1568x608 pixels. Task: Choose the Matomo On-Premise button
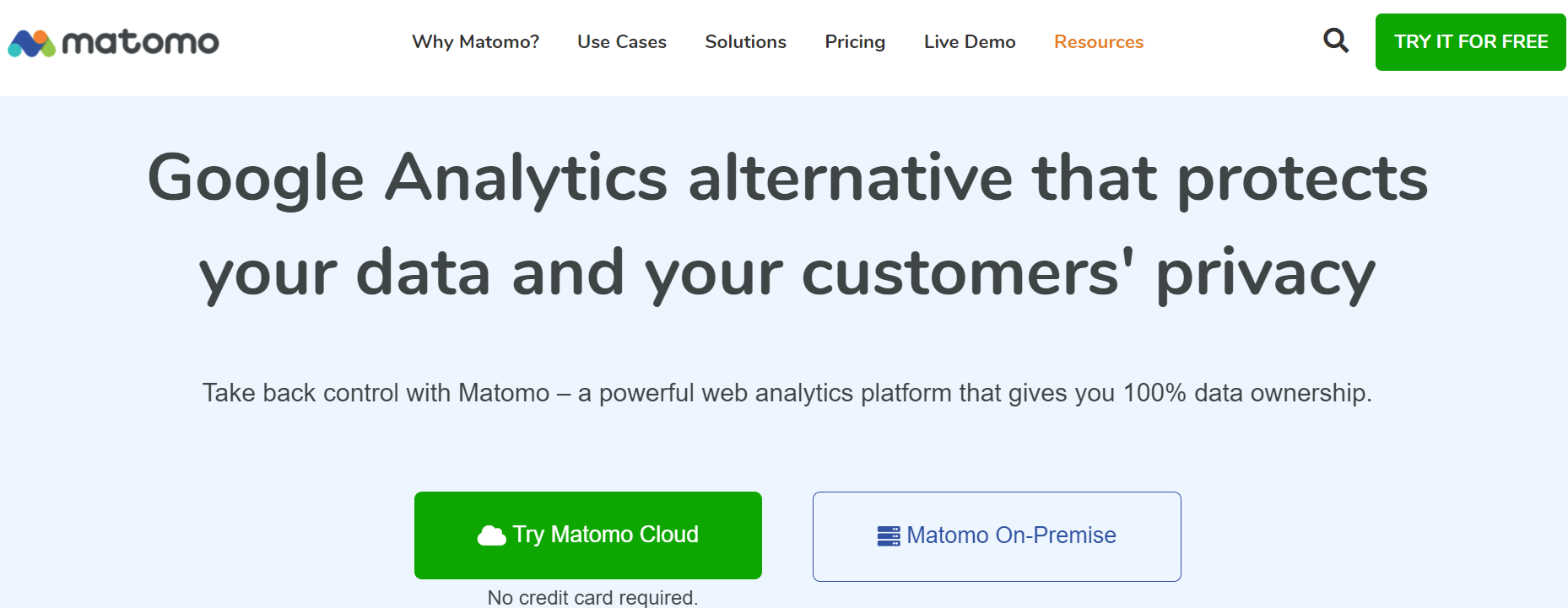tap(997, 536)
